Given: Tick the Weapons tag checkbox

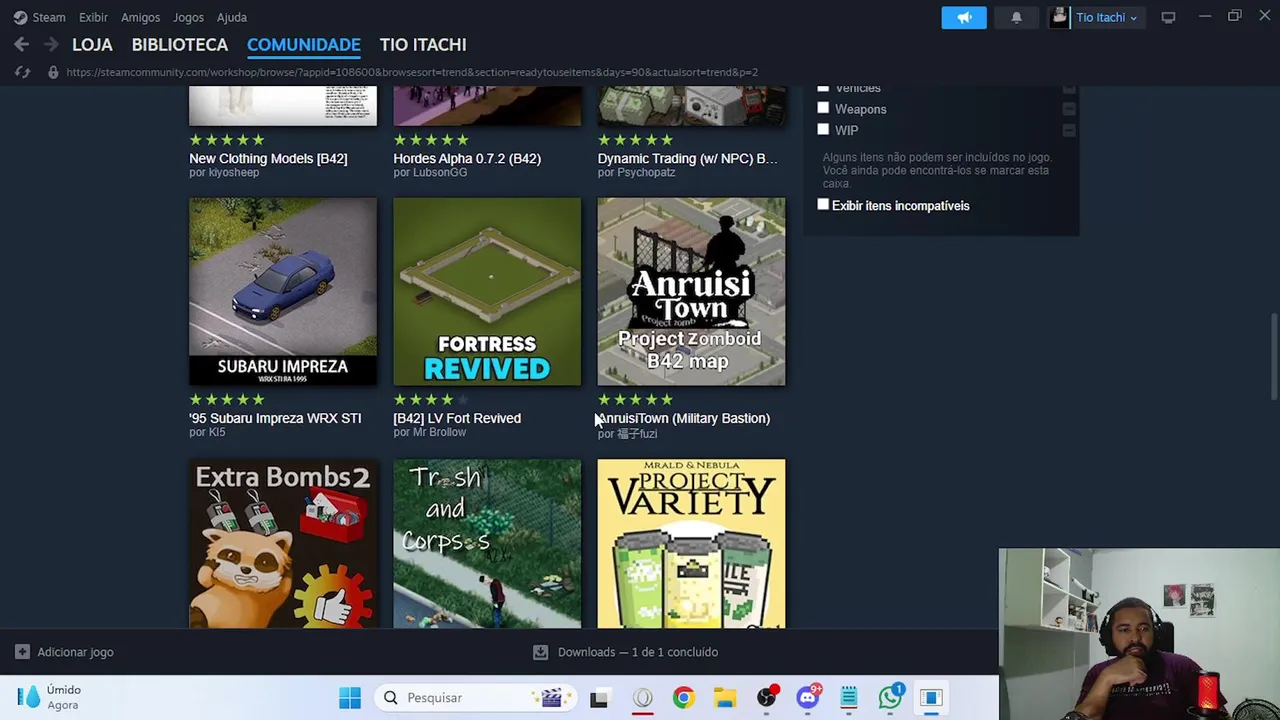Looking at the screenshot, I should [823, 108].
